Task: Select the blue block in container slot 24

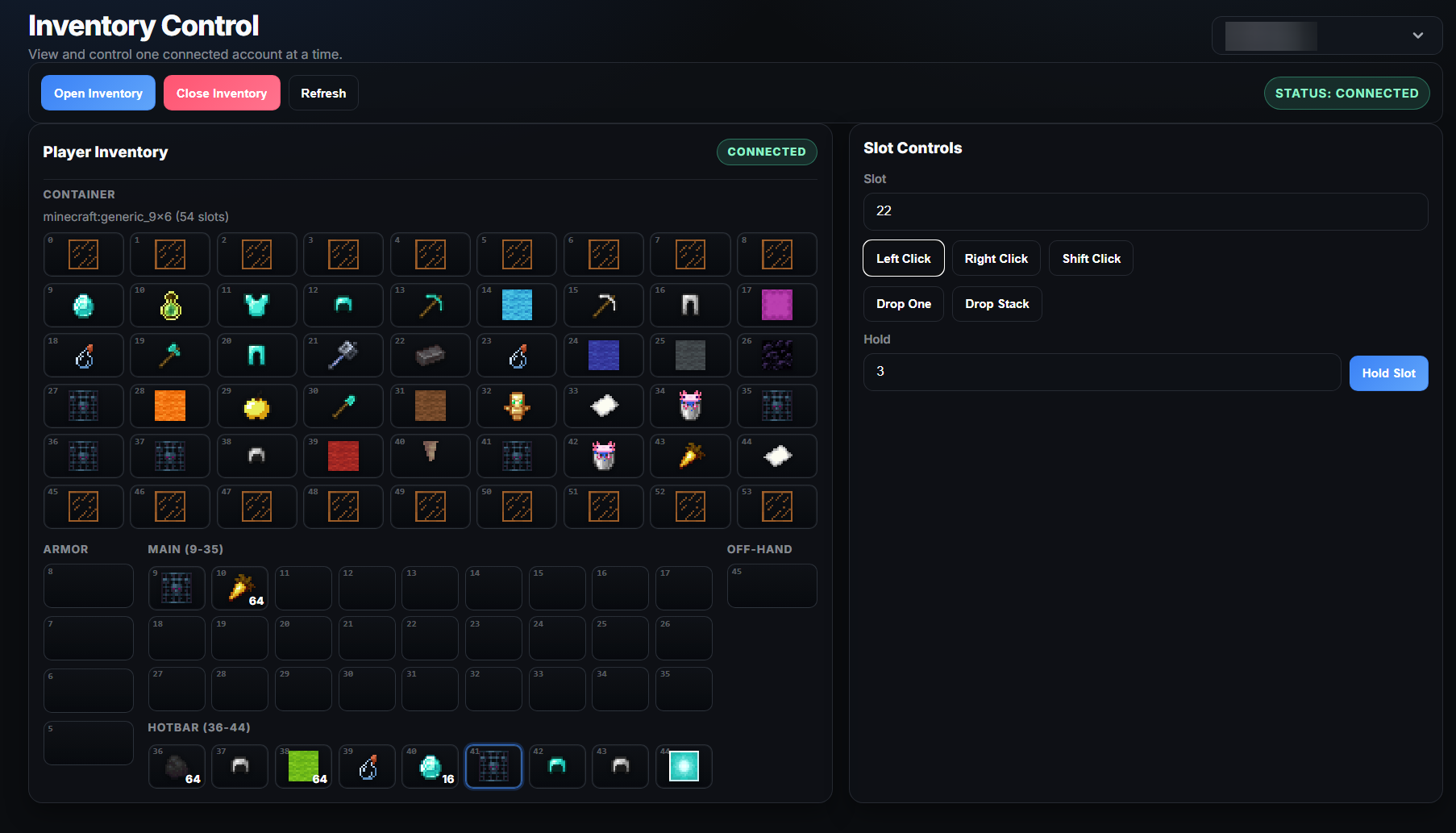Action: point(604,356)
